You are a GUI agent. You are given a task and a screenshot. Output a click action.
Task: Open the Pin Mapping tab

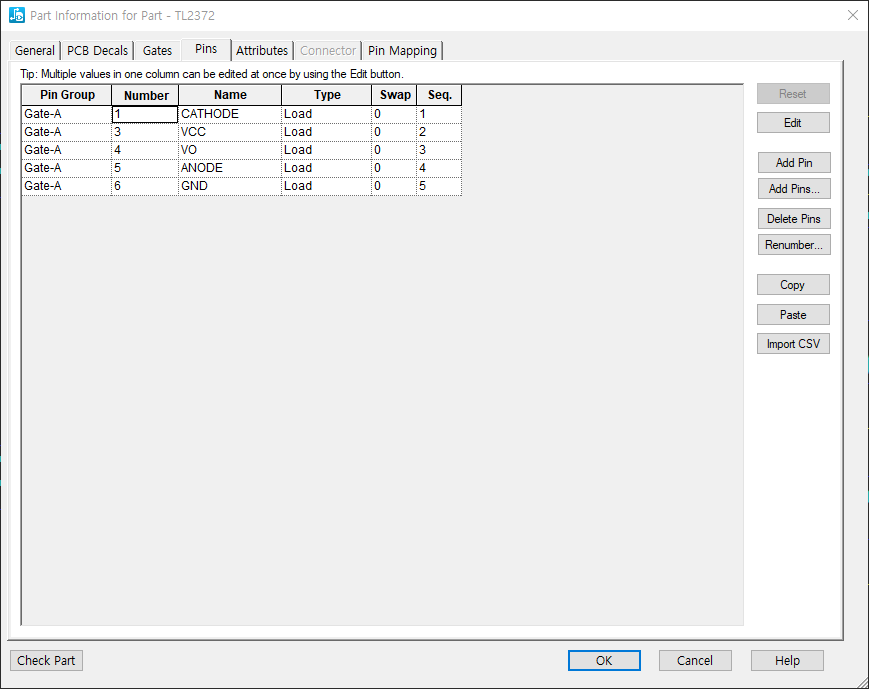[402, 51]
